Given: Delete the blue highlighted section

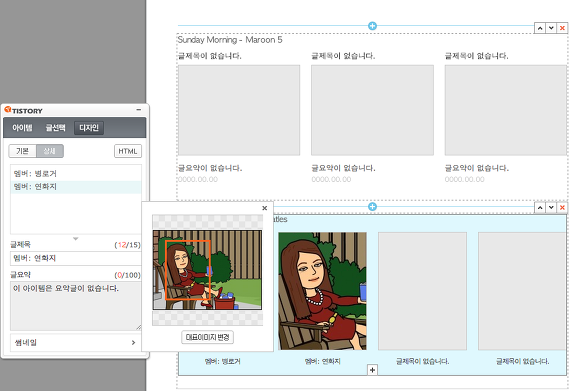Looking at the screenshot, I should (562, 208).
